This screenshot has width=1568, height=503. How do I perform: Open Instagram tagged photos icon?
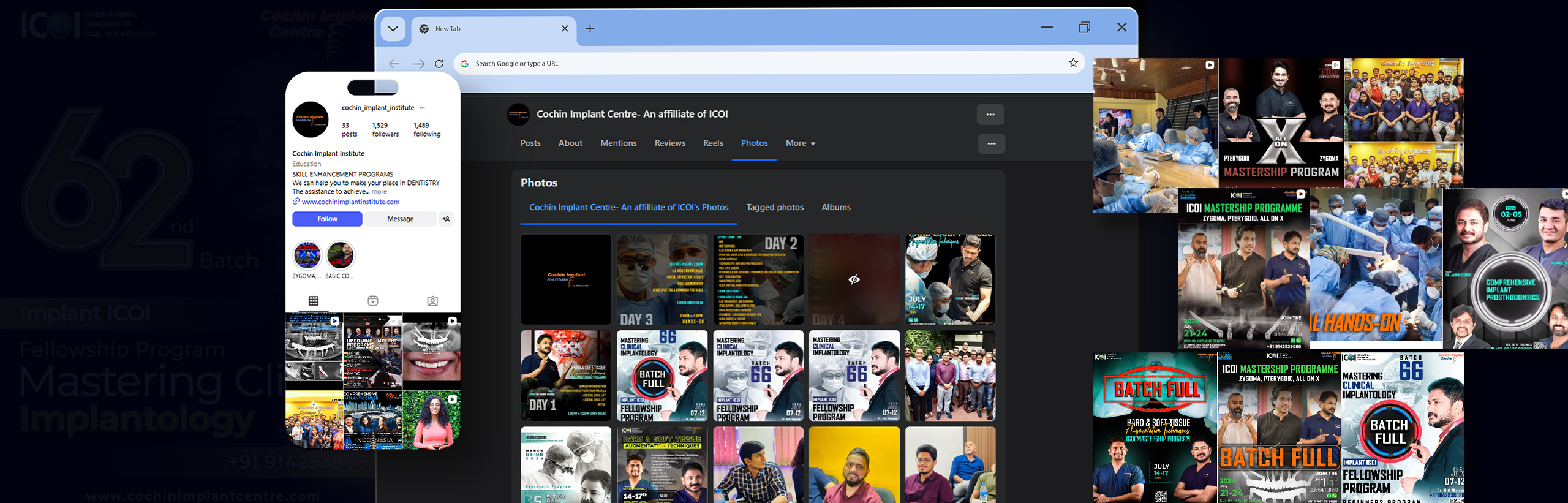tap(432, 301)
